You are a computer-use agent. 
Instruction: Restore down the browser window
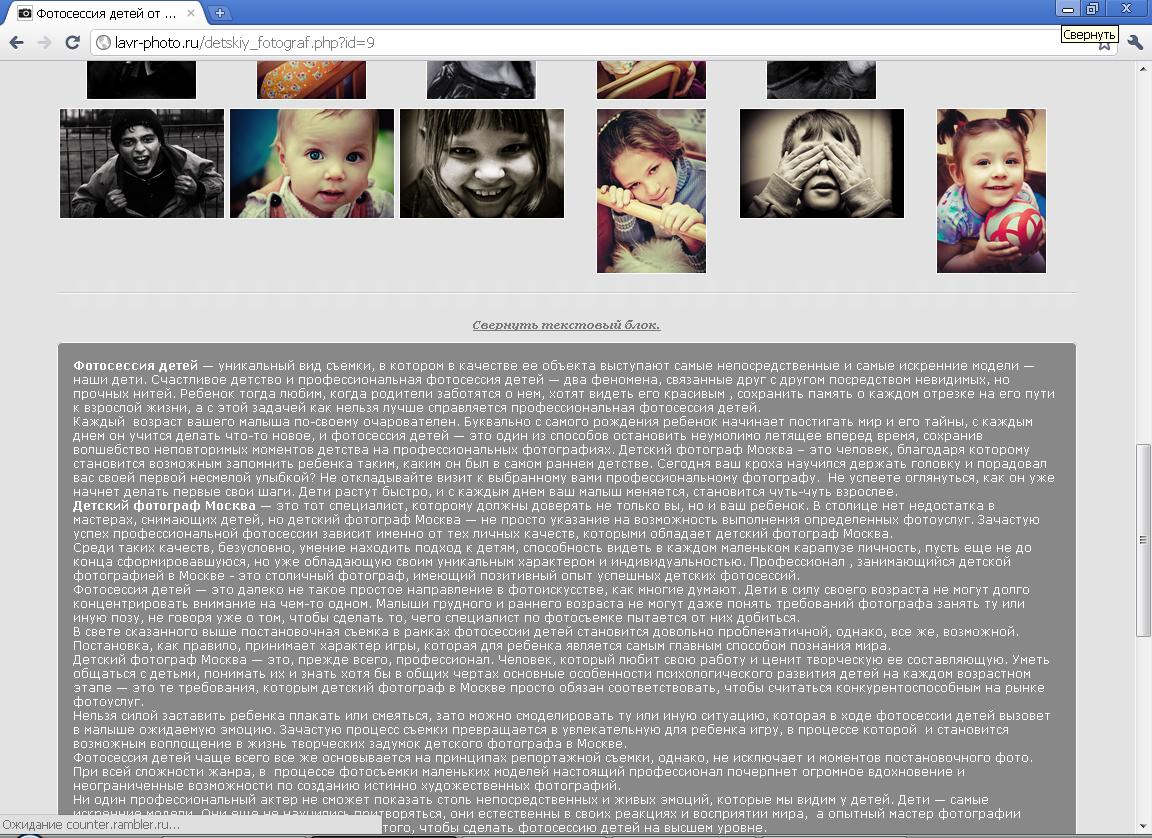[1092, 9]
